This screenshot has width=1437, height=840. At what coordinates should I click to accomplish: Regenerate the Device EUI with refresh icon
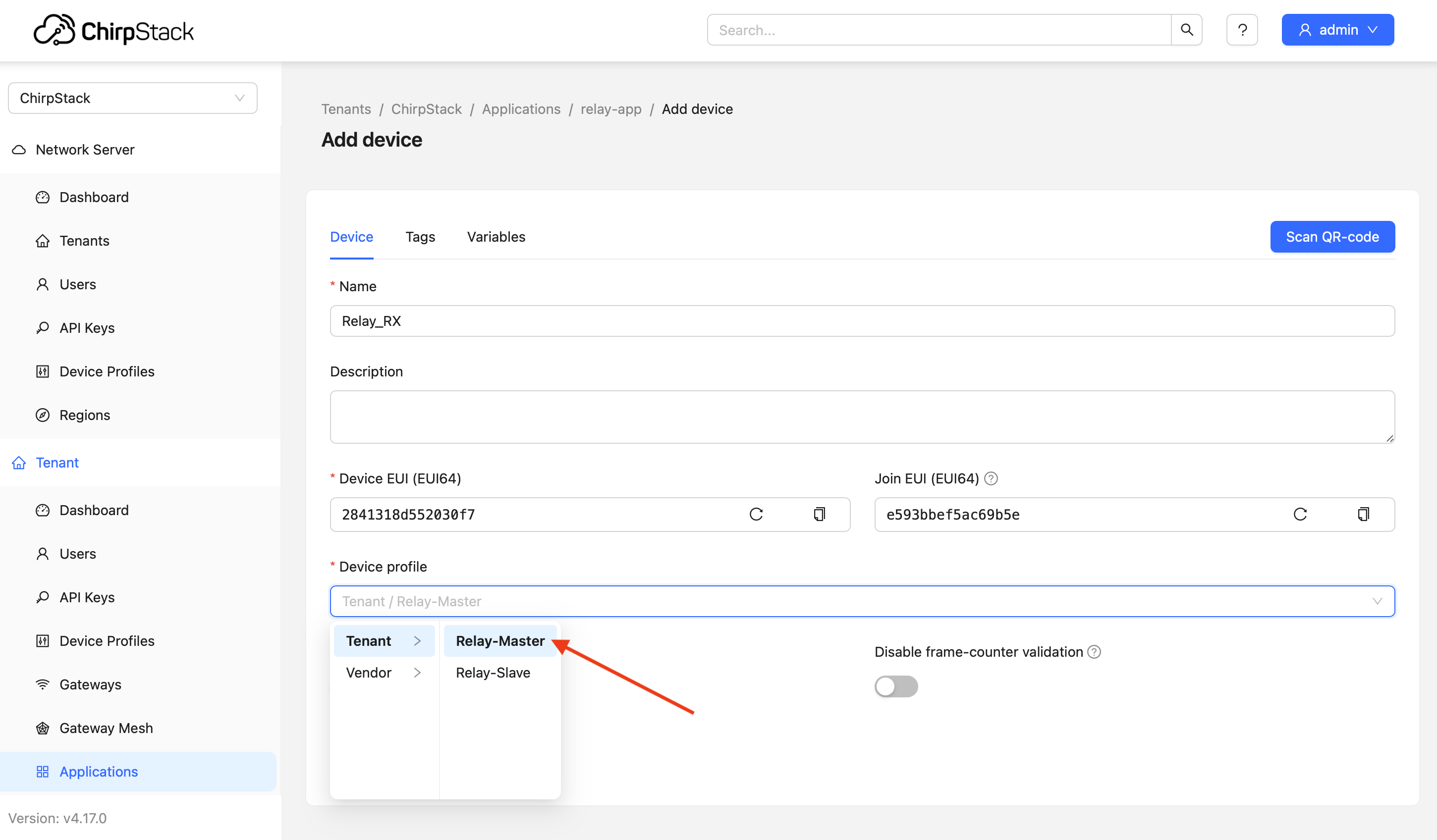point(756,514)
